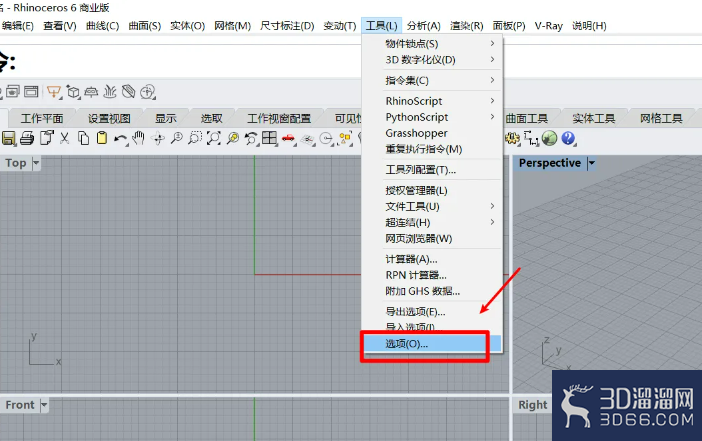Screen dimensions: 702x441
Task: Expand the 超连结(H) submenu arrow
Action: click(492, 222)
